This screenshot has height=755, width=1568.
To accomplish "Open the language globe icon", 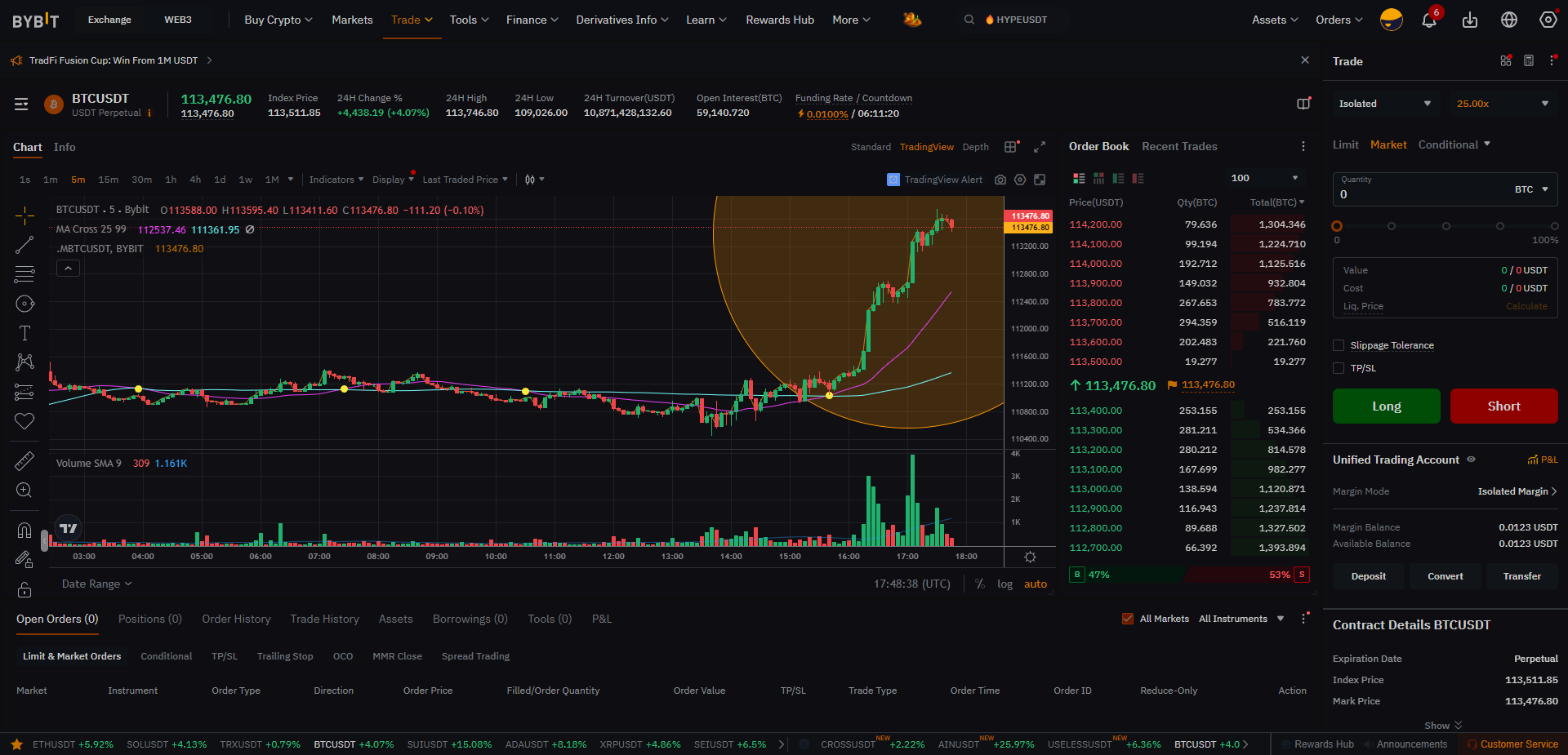I will pyautogui.click(x=1509, y=20).
